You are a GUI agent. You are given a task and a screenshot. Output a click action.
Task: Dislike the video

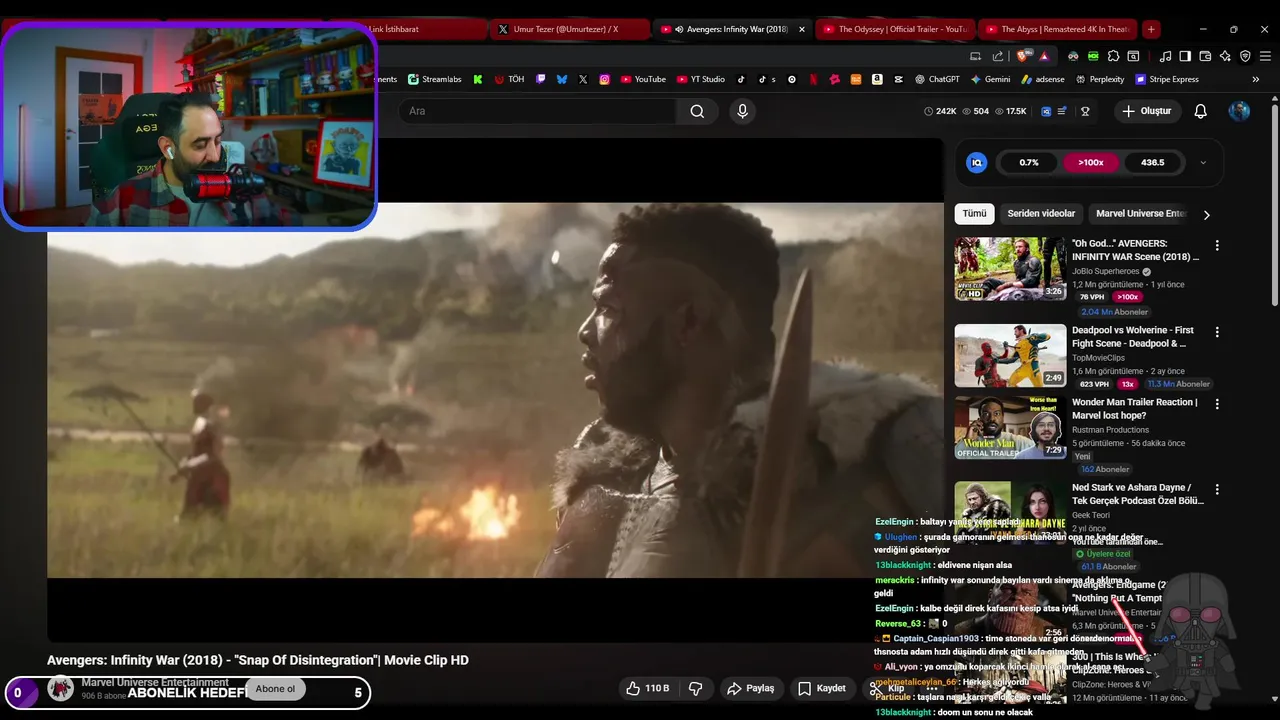click(696, 688)
